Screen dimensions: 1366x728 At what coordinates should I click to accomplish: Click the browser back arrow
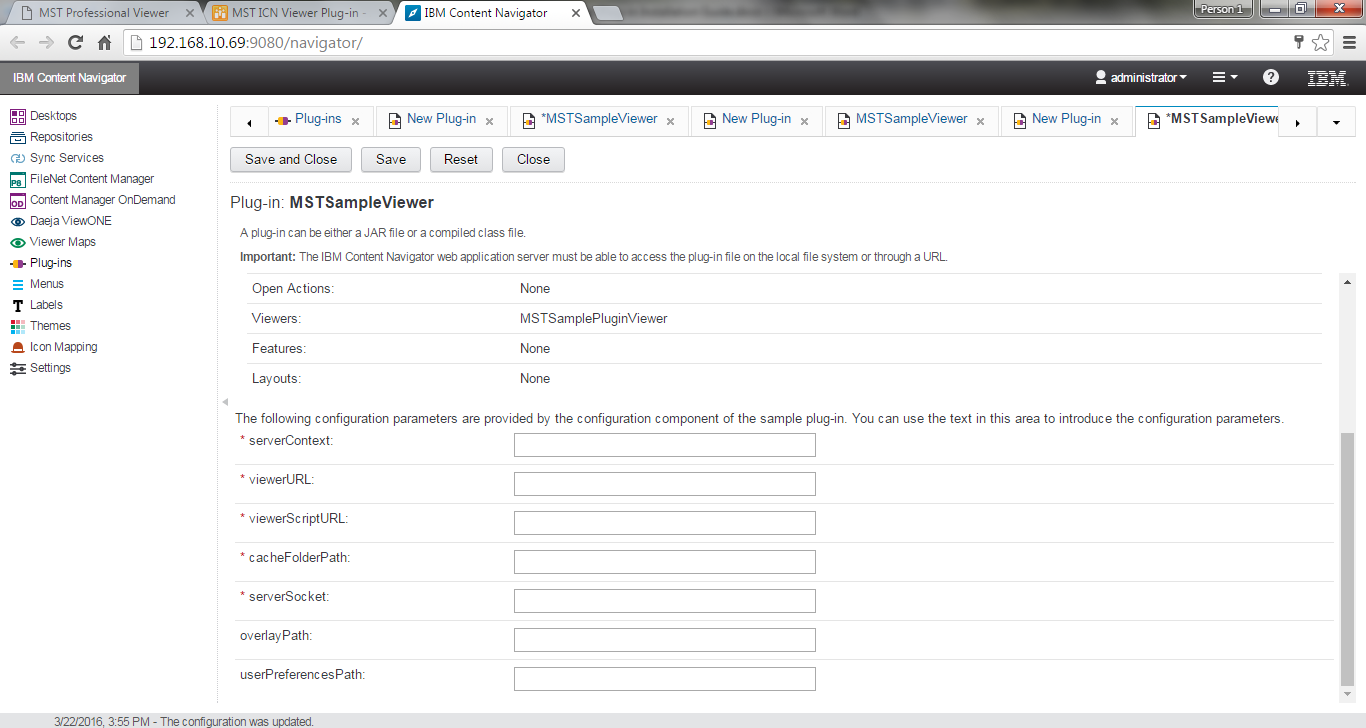[x=17, y=43]
